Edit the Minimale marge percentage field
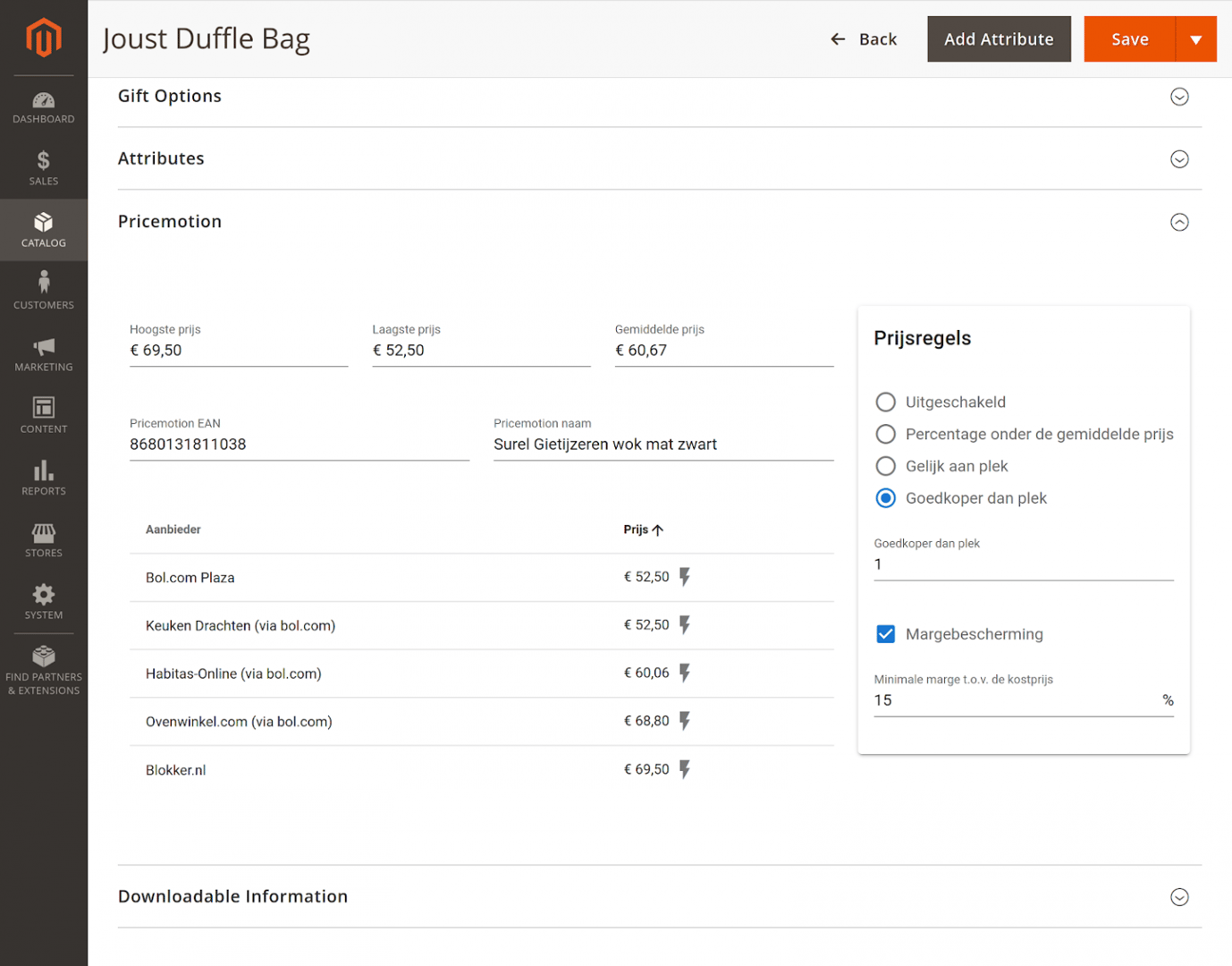 (983, 700)
